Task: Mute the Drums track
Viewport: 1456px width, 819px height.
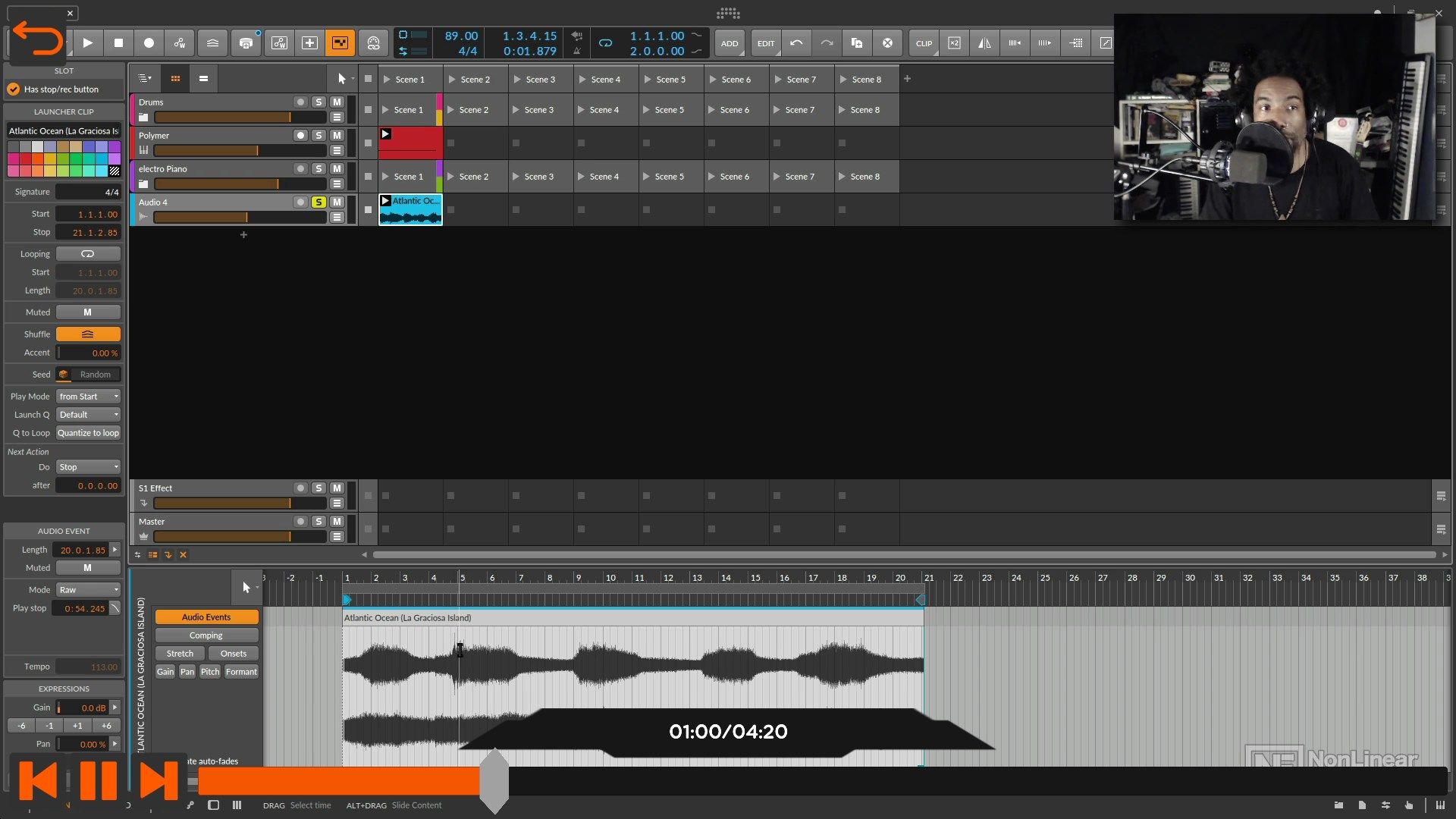Action: click(x=337, y=101)
